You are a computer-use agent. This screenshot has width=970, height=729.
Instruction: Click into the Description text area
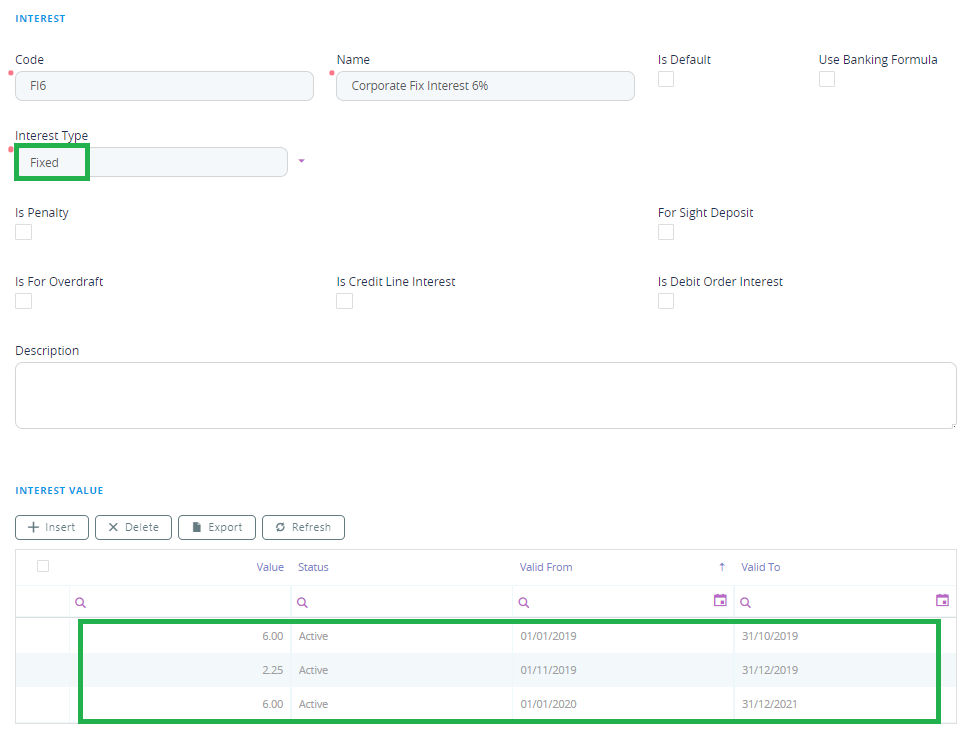click(x=485, y=395)
